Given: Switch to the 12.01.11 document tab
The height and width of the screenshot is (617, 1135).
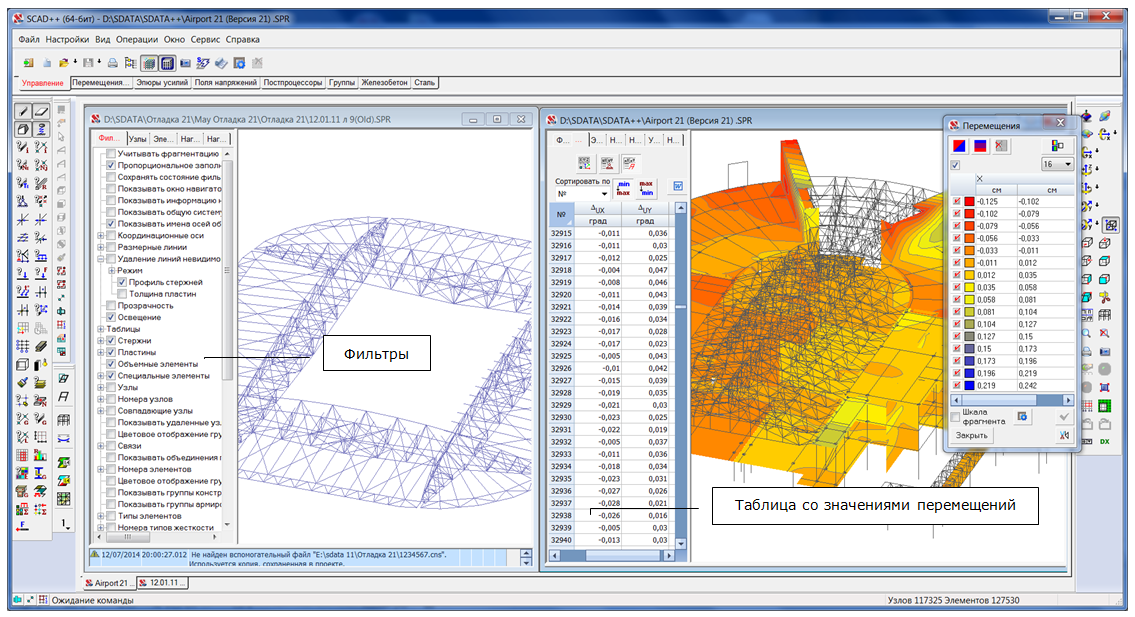Looking at the screenshot, I should [x=164, y=582].
